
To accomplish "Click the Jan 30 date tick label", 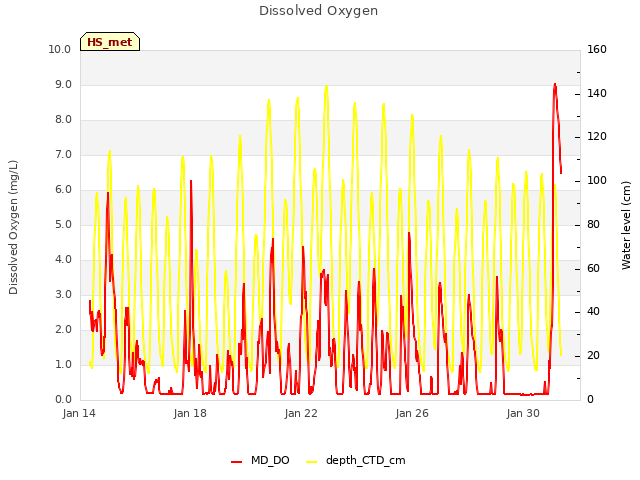I will (523, 413).
